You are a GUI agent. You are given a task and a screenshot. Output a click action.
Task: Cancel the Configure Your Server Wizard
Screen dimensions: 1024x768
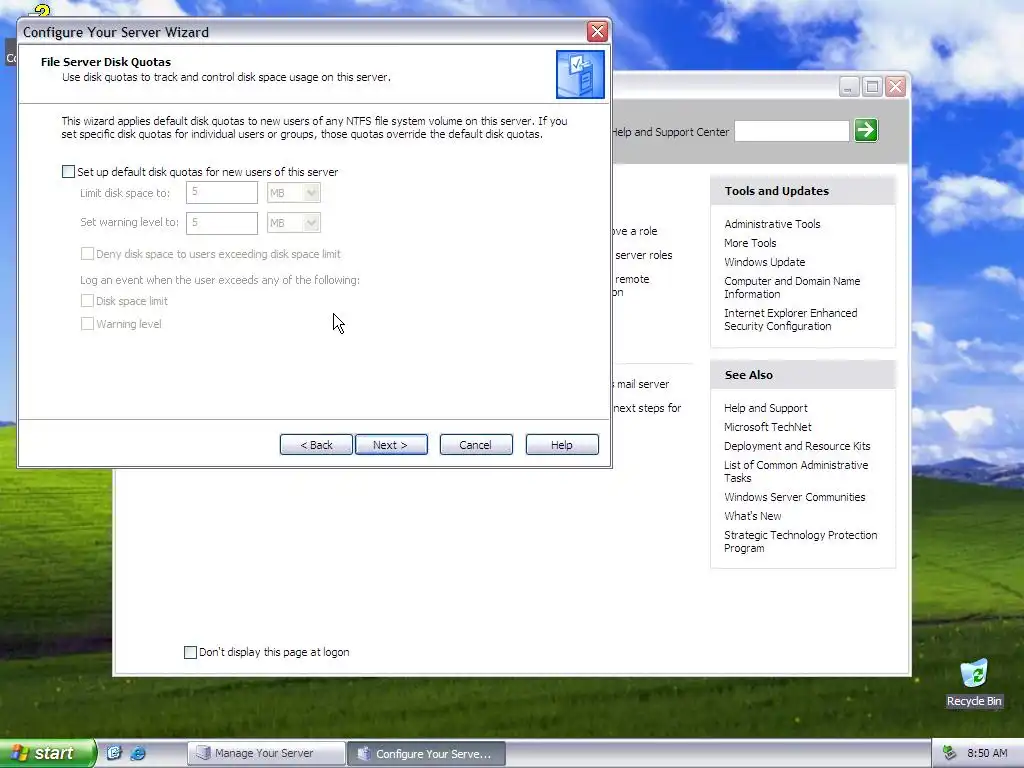tap(476, 445)
